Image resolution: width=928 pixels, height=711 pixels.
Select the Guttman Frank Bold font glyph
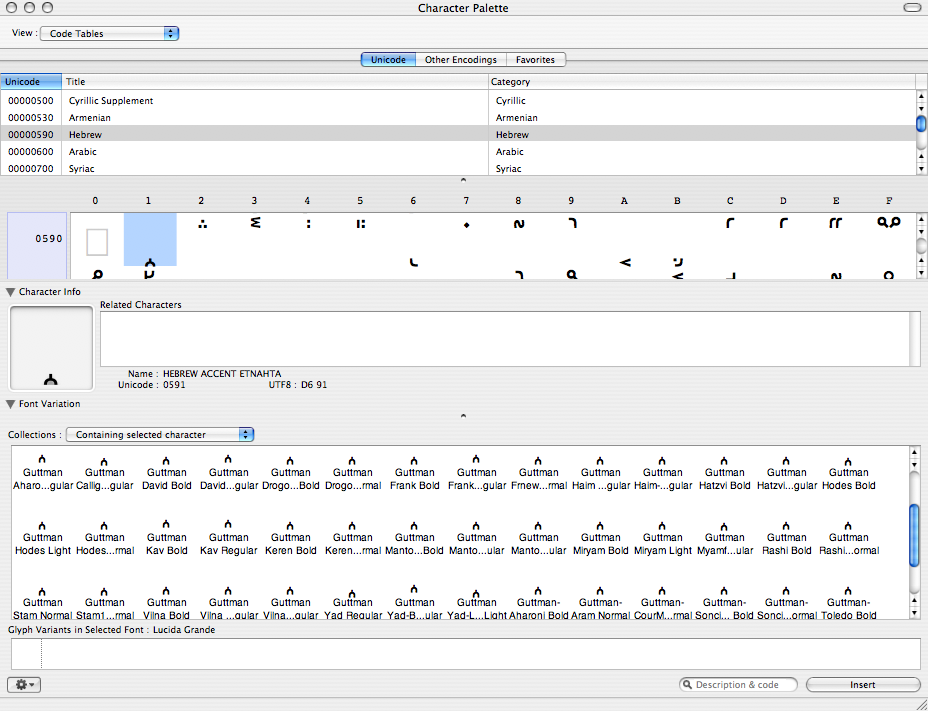coord(415,473)
